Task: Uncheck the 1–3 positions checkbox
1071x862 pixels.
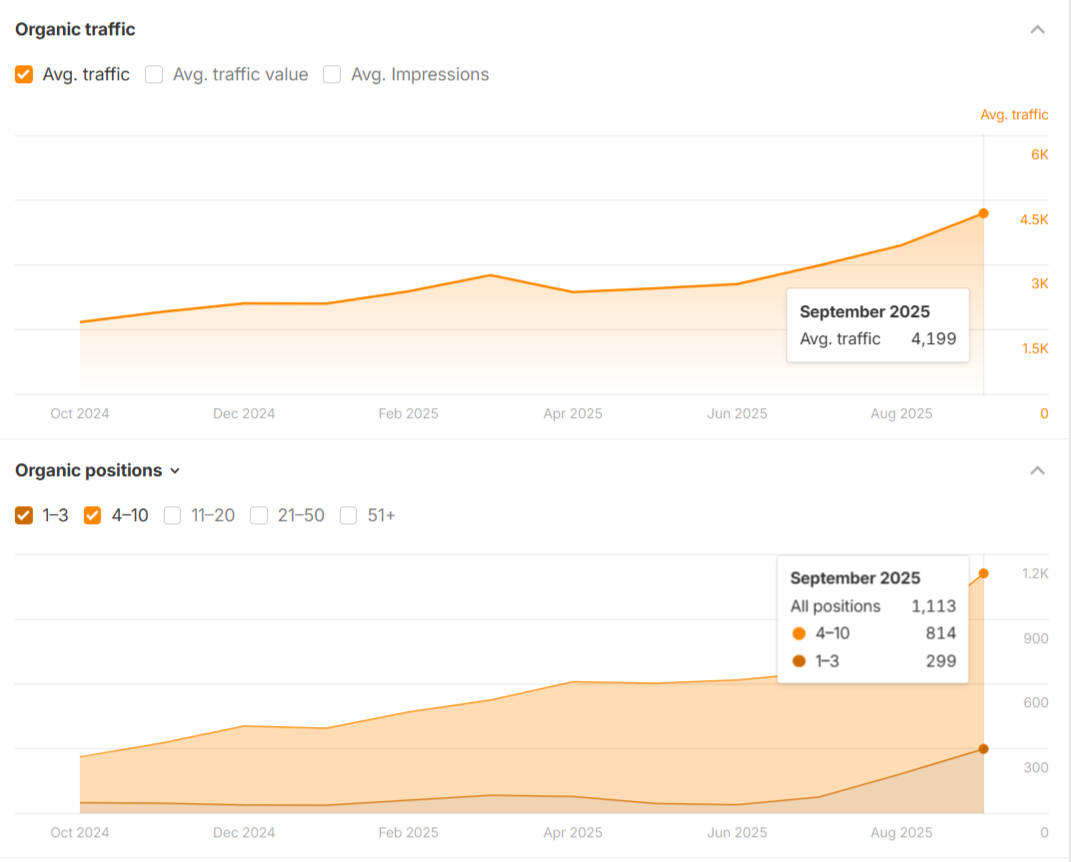Action: click(24, 515)
